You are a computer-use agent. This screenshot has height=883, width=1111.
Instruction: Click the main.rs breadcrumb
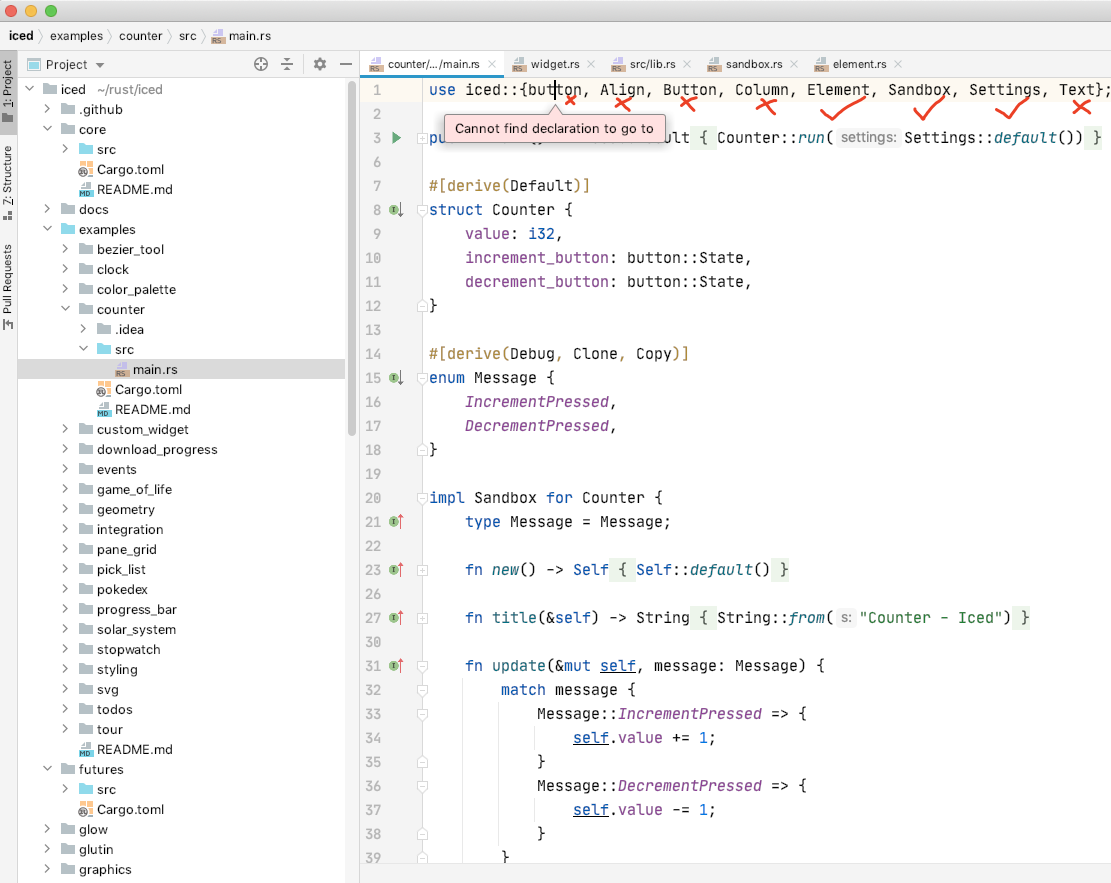click(242, 36)
